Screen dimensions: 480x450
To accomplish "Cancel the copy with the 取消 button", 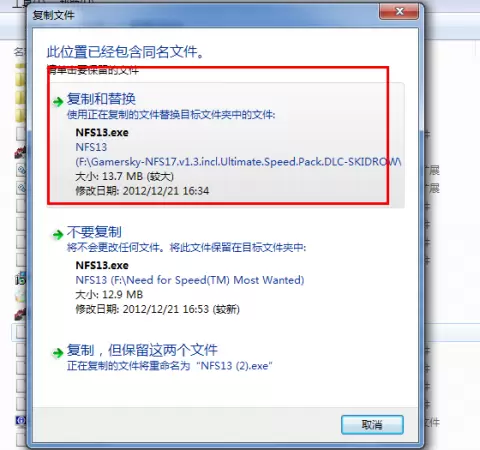I will click(372, 425).
